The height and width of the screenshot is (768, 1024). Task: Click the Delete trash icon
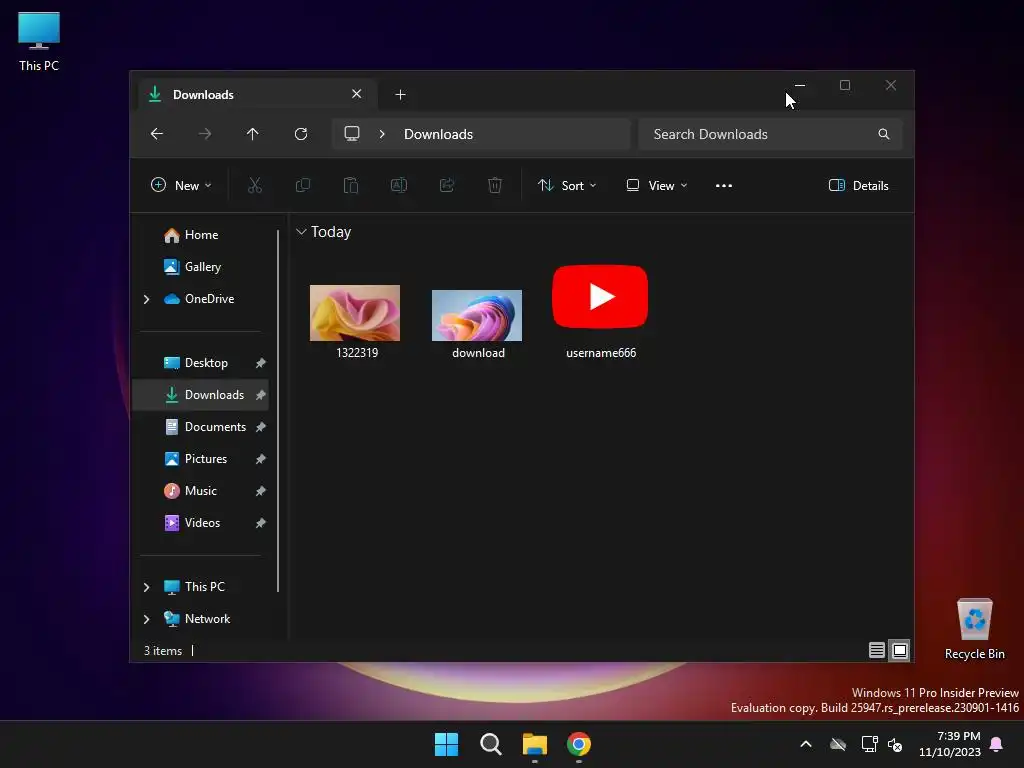(495, 185)
